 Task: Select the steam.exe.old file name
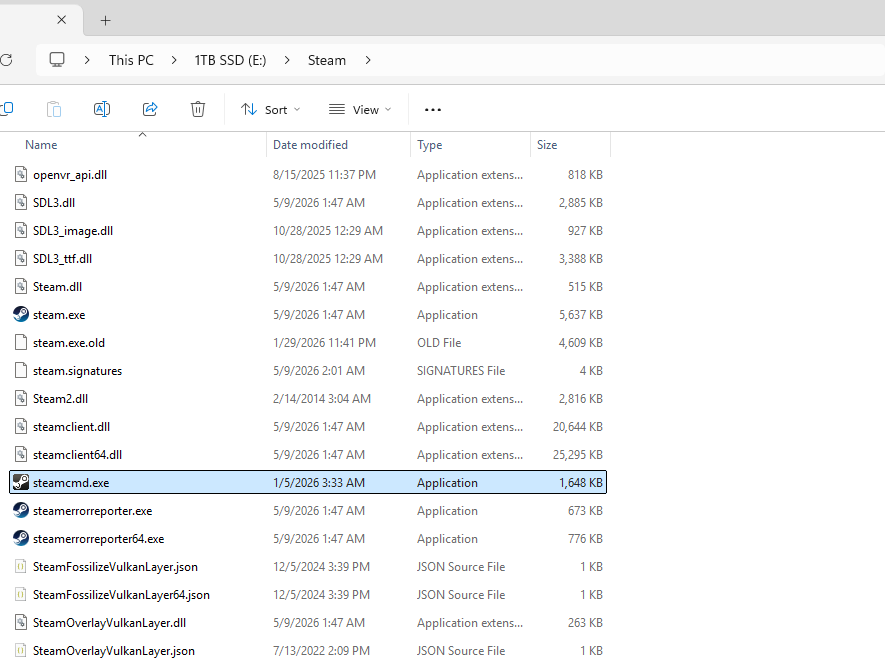pos(68,342)
